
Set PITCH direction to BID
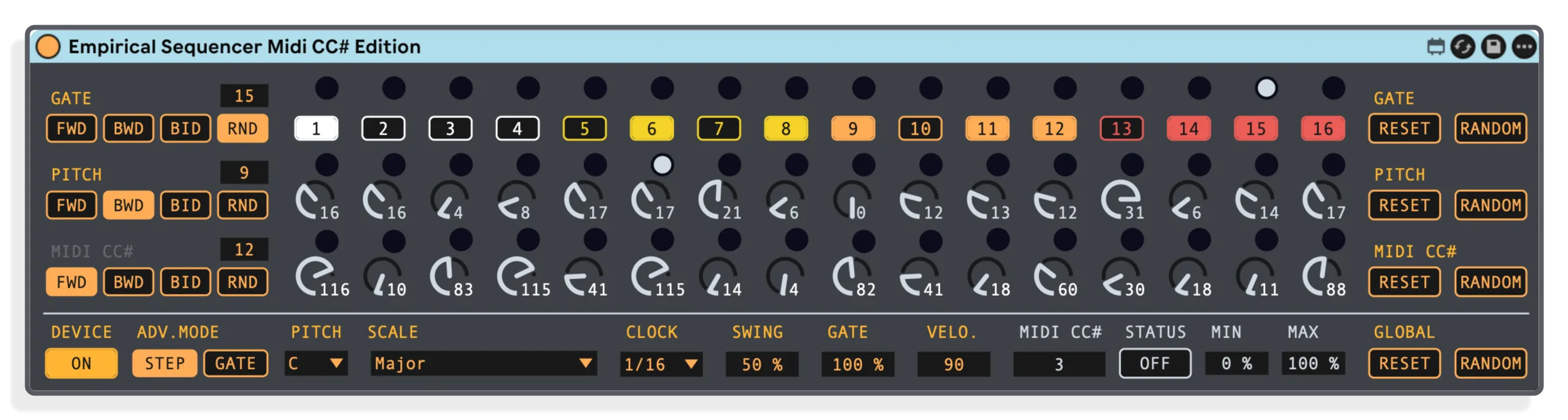tap(185, 205)
